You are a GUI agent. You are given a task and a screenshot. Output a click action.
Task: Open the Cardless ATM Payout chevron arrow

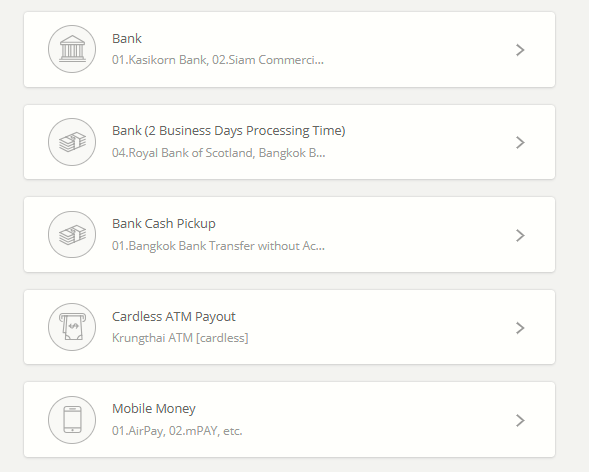pyautogui.click(x=520, y=328)
